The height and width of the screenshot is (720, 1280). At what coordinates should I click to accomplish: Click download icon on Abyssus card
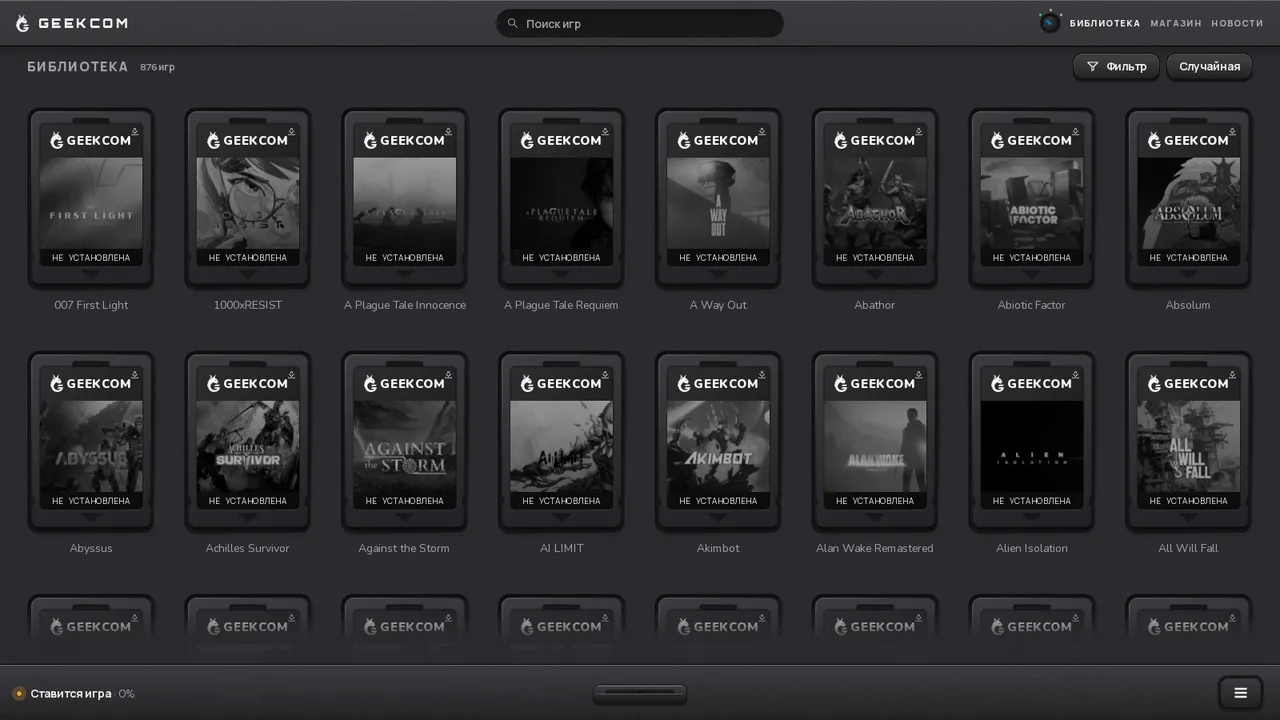pyautogui.click(x=135, y=374)
